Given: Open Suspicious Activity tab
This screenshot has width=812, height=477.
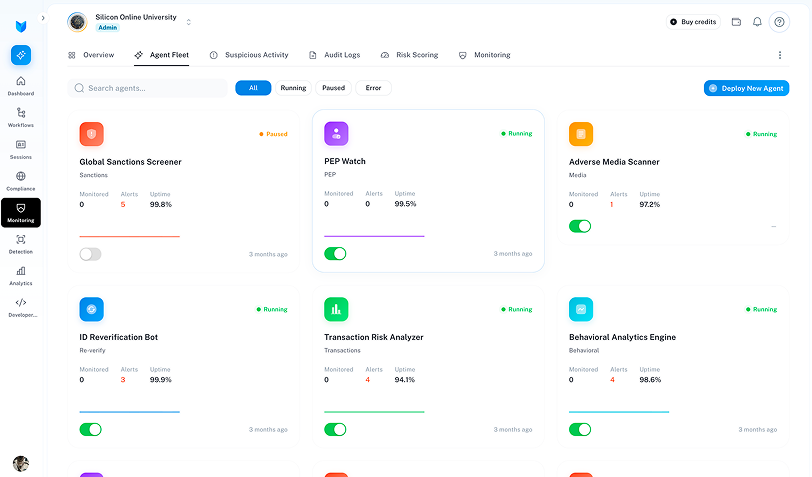Looking at the screenshot, I should point(249,55).
